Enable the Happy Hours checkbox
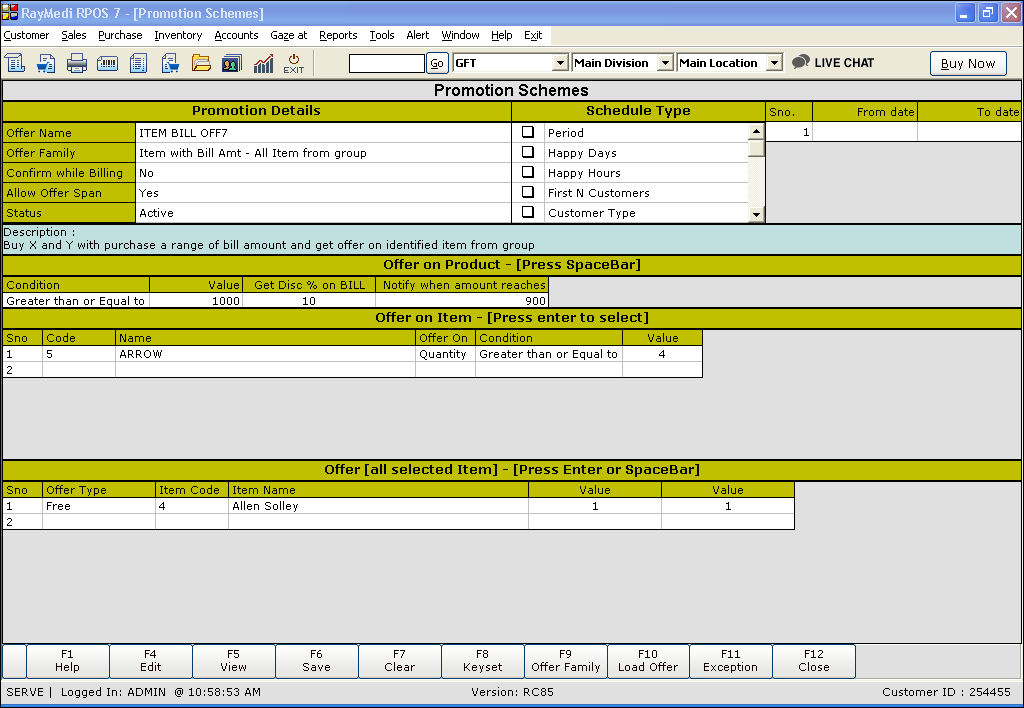1024x708 pixels. [528, 172]
